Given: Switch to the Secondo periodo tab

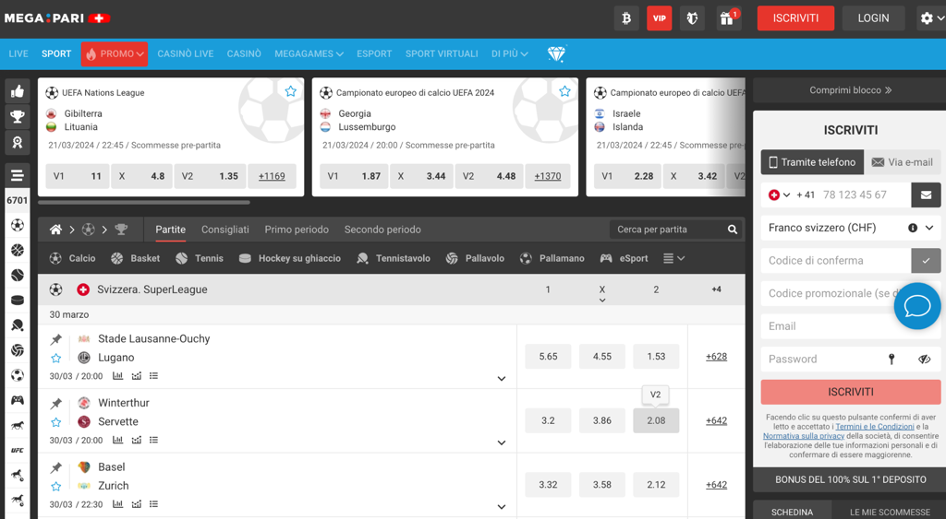Looking at the screenshot, I should click(382, 230).
